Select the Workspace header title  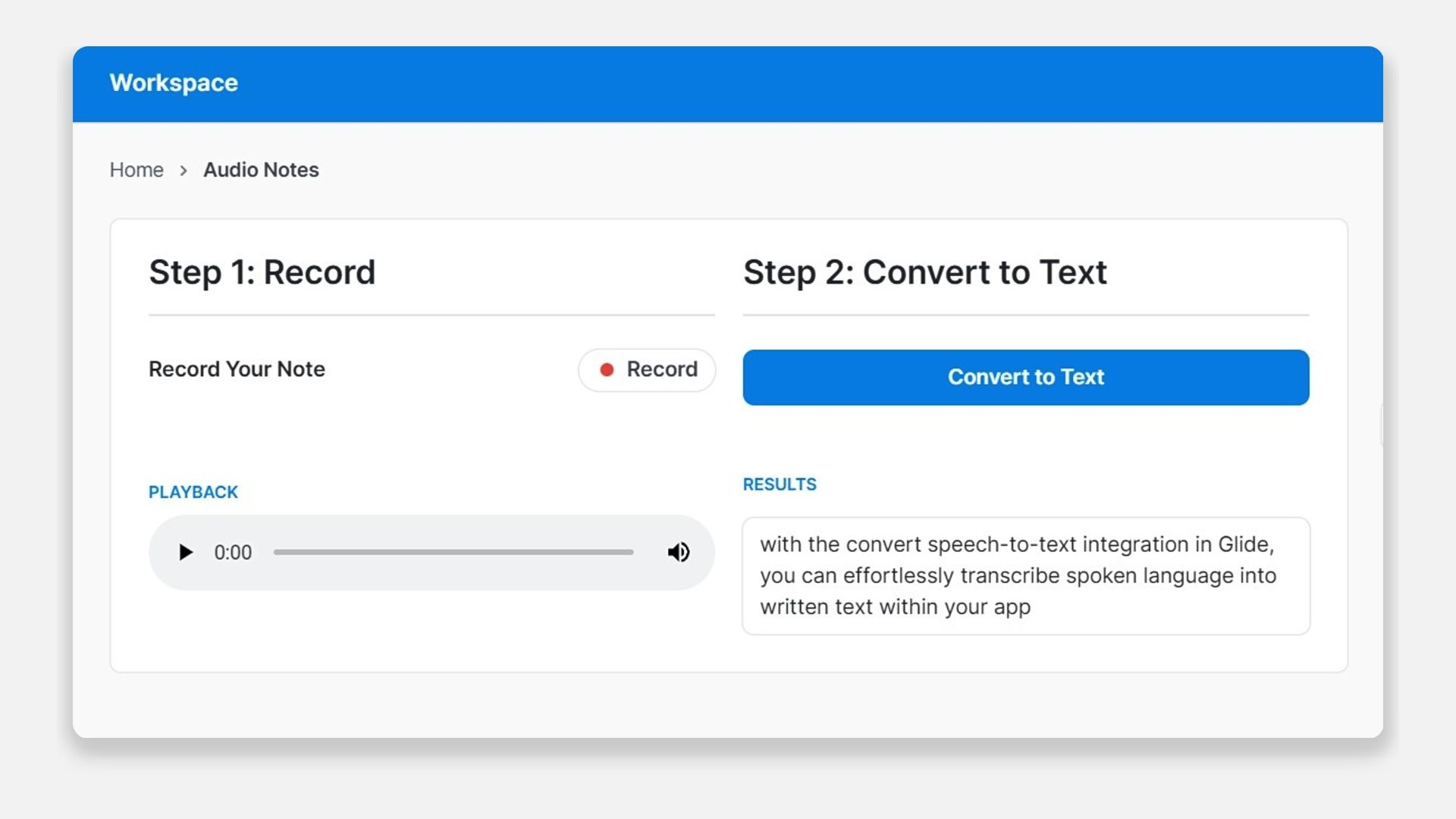[x=173, y=83]
